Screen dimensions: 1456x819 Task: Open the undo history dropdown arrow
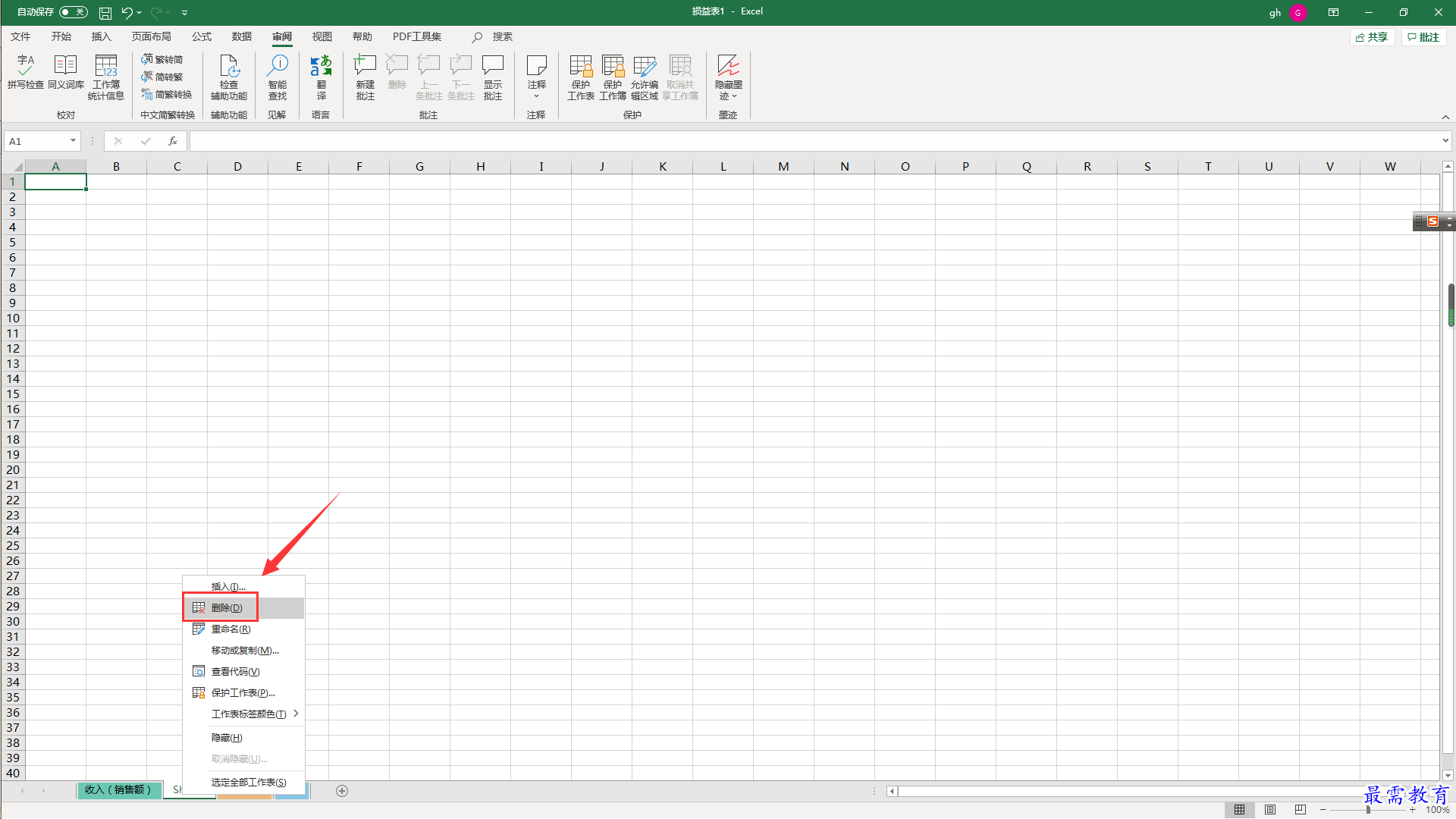[140, 13]
